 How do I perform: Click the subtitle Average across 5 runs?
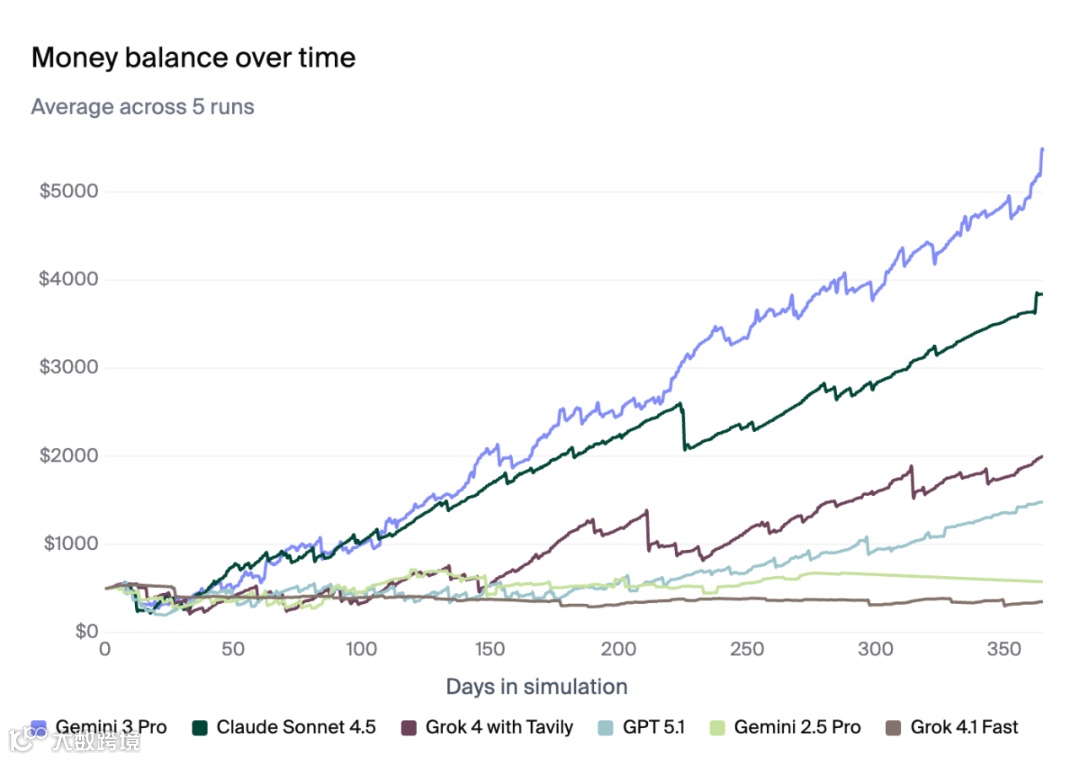pos(143,107)
